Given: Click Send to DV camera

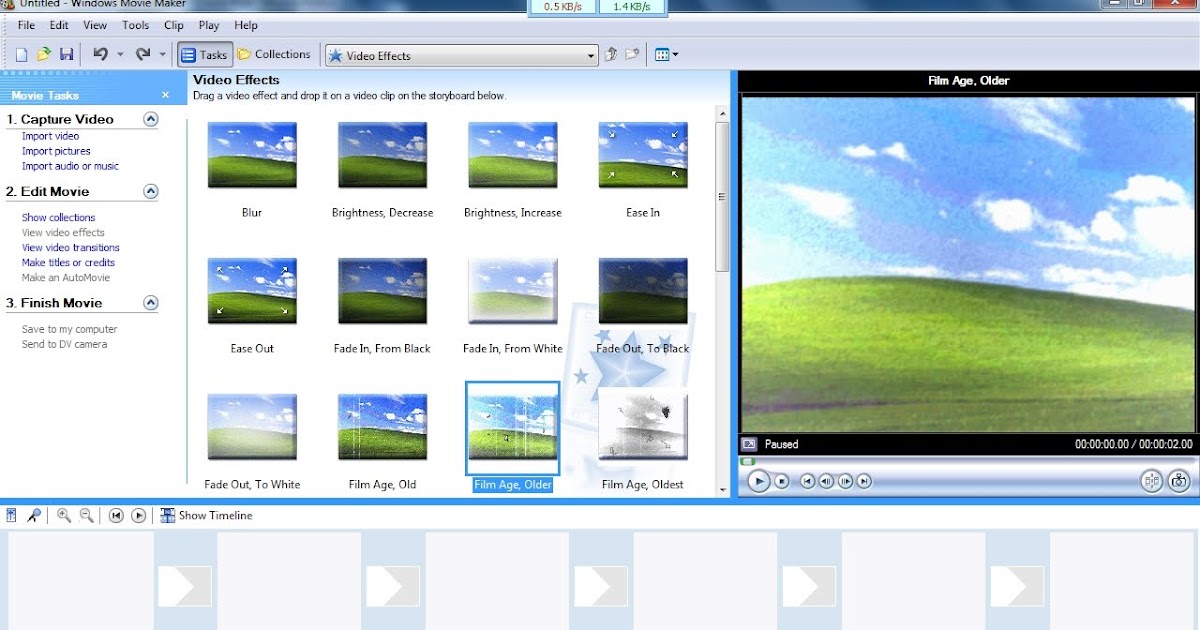Looking at the screenshot, I should [64, 344].
